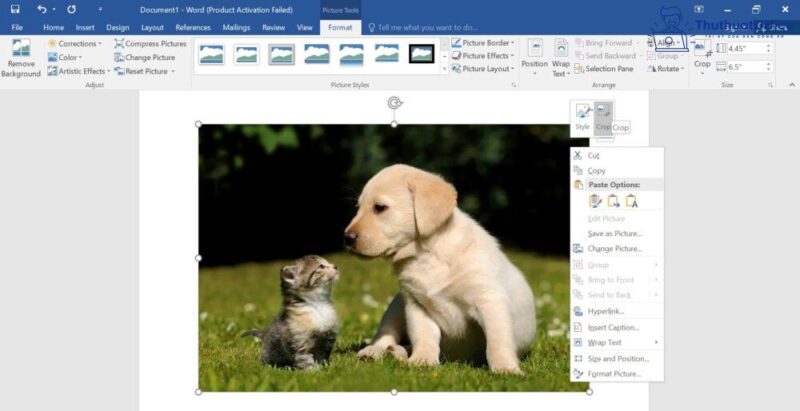Switch to the Home tab
Image resolution: width=800 pixels, height=411 pixels.
point(54,28)
